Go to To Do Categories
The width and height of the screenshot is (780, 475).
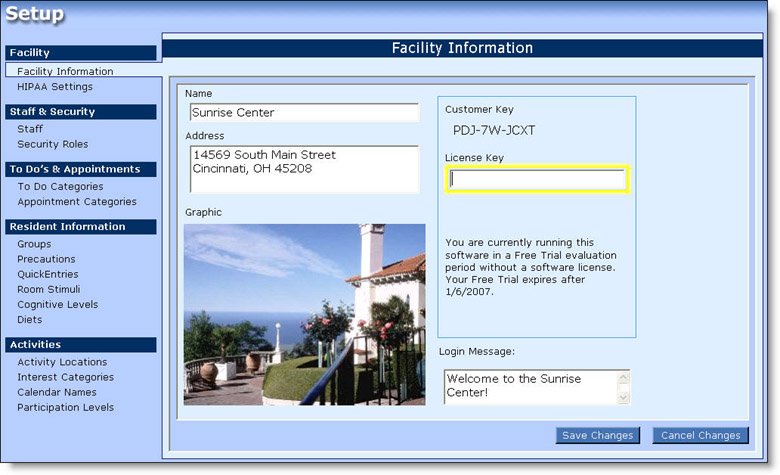click(60, 186)
